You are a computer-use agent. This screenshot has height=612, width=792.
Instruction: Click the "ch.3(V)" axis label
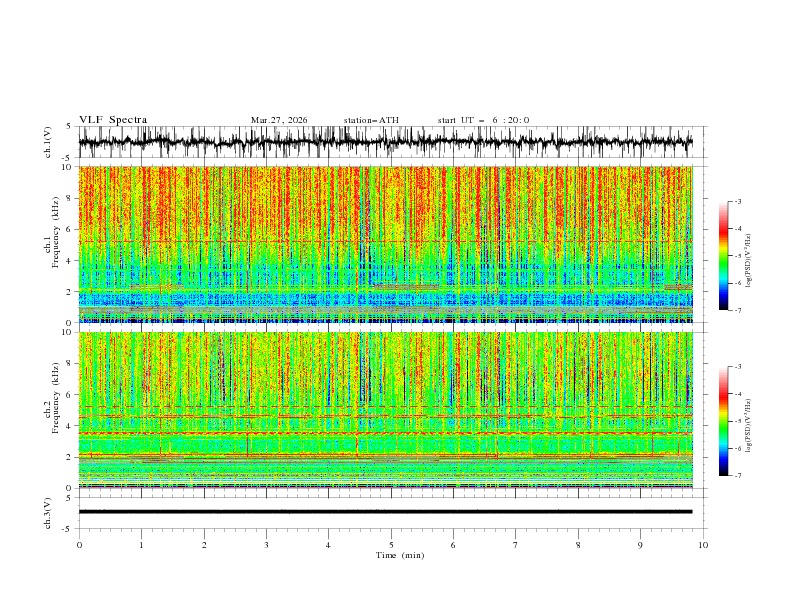point(48,513)
